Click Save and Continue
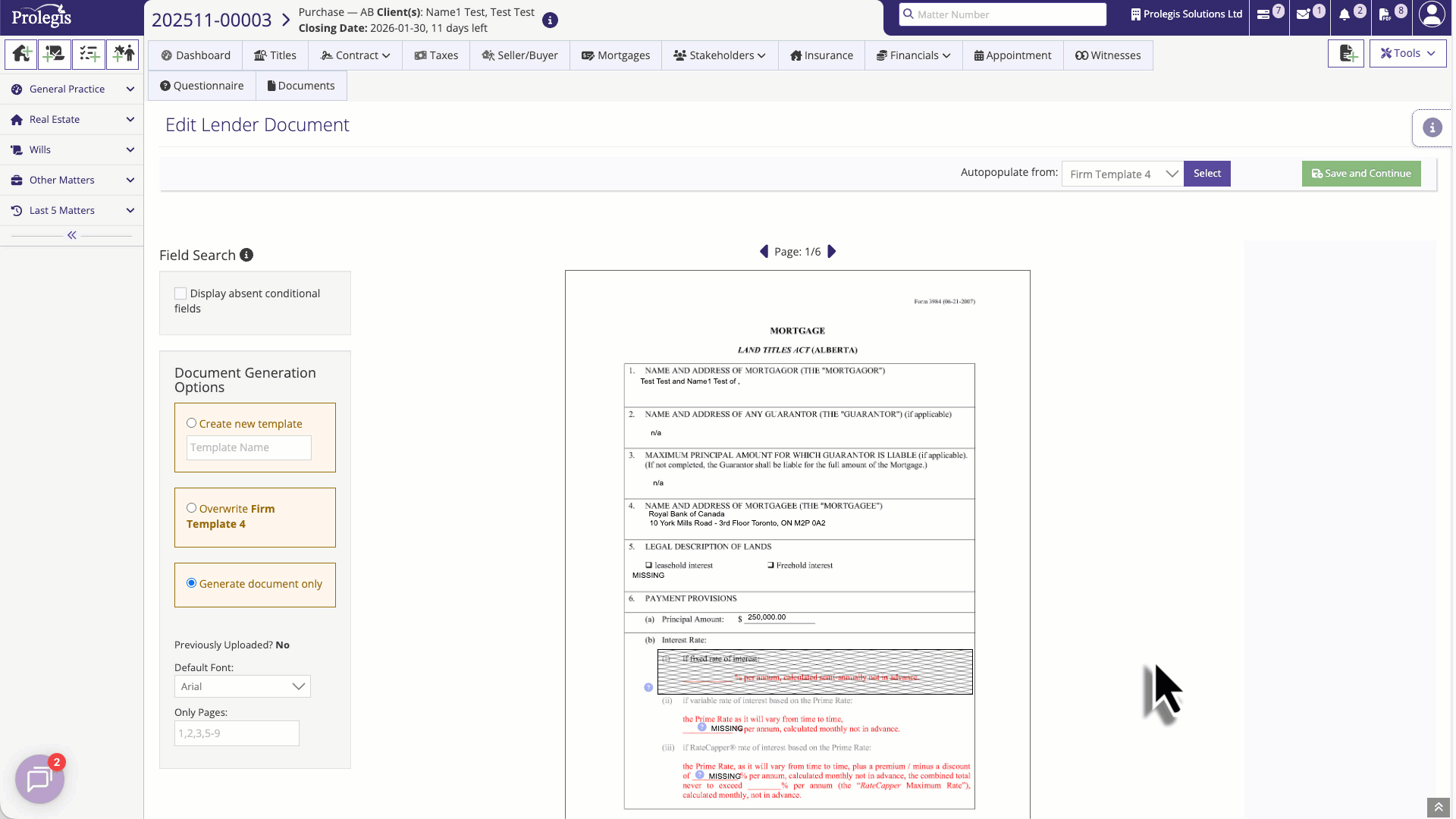The image size is (1456, 819). [1360, 173]
